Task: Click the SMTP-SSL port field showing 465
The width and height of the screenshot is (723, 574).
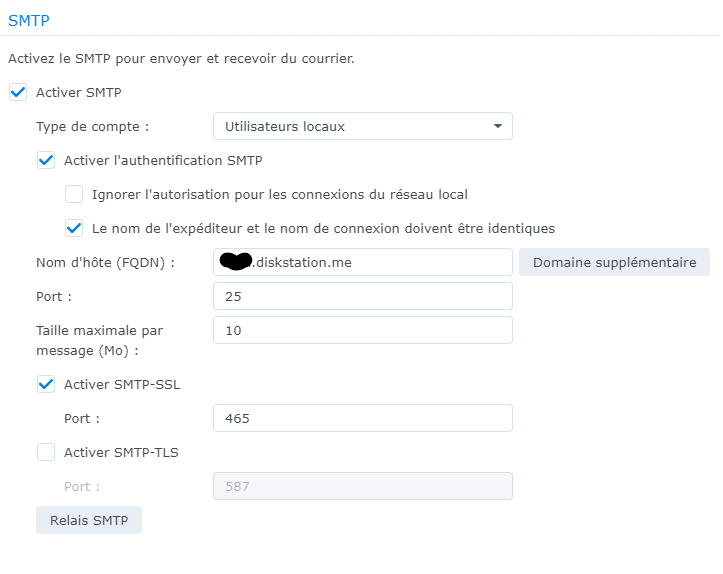Action: (362, 418)
